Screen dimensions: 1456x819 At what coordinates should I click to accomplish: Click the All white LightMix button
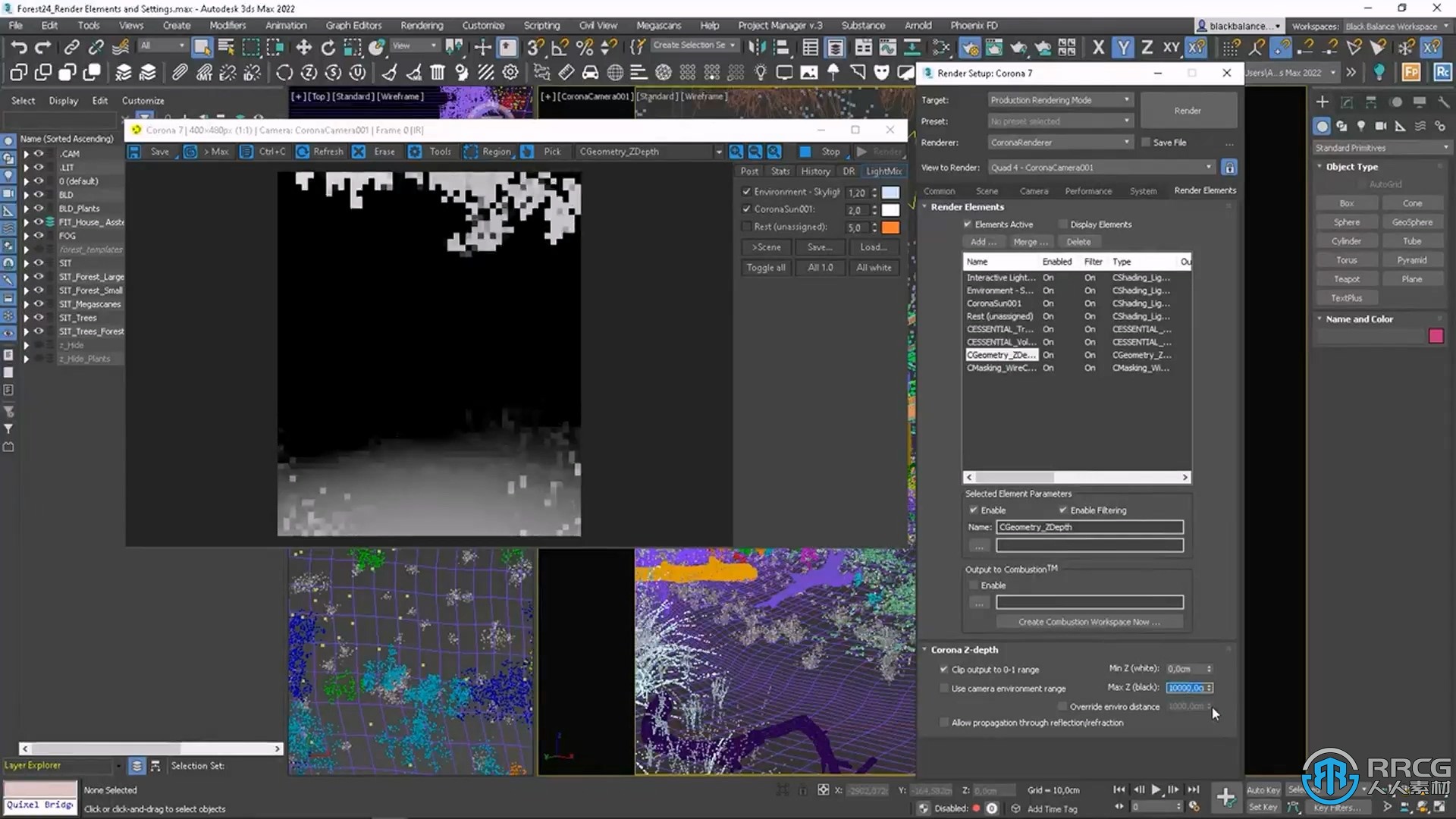click(x=874, y=268)
